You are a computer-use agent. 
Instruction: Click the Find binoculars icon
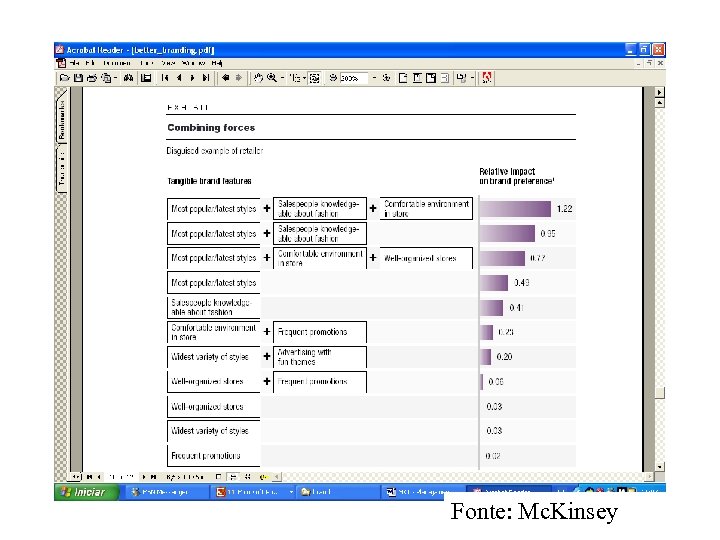click(x=129, y=78)
